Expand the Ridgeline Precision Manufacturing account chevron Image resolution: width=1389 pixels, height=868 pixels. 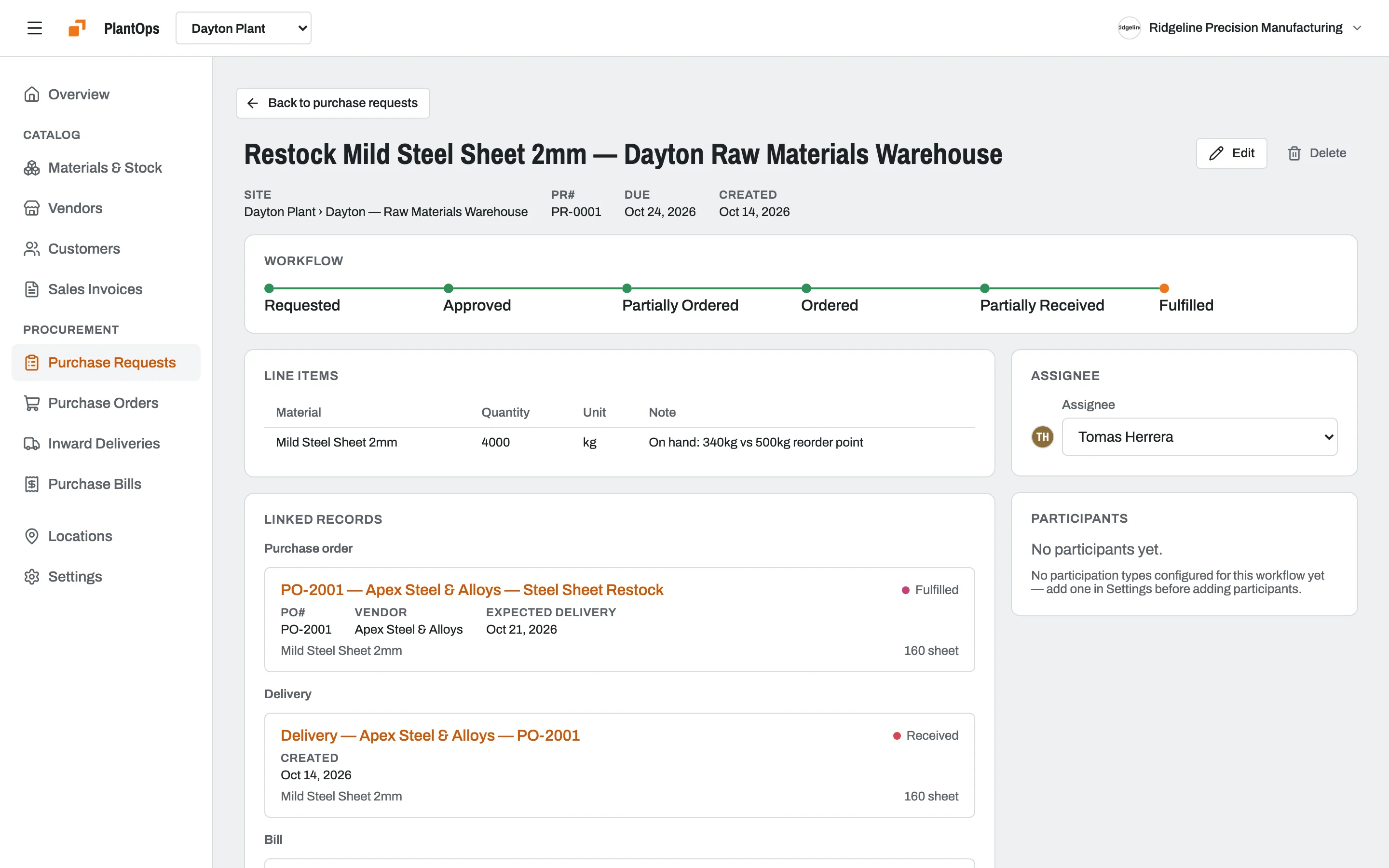(1357, 28)
